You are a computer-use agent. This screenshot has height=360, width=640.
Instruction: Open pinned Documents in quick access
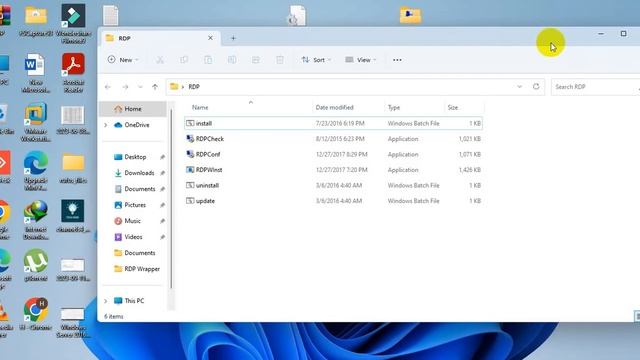[140, 189]
